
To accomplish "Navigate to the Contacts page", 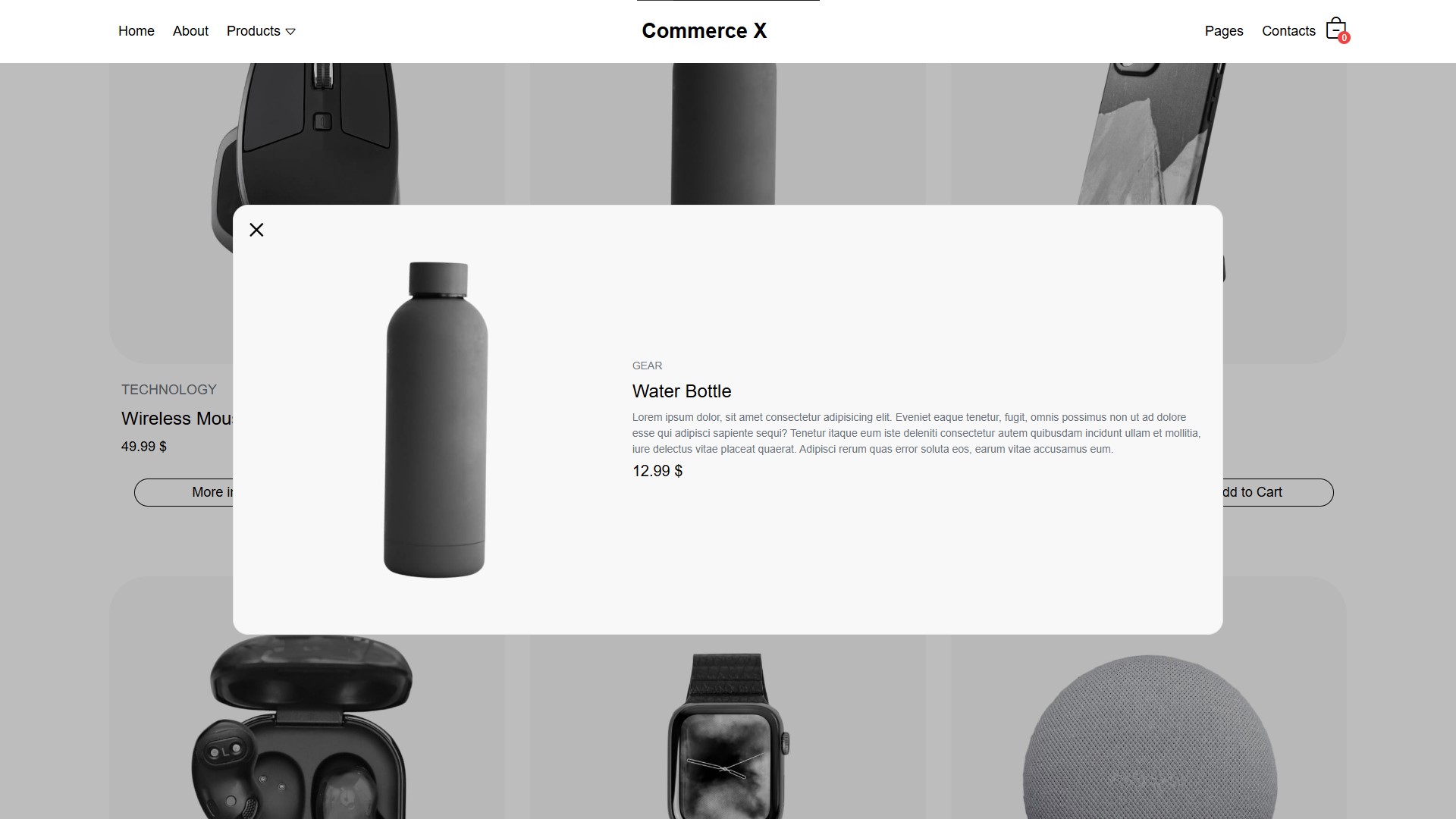I will click(1288, 31).
